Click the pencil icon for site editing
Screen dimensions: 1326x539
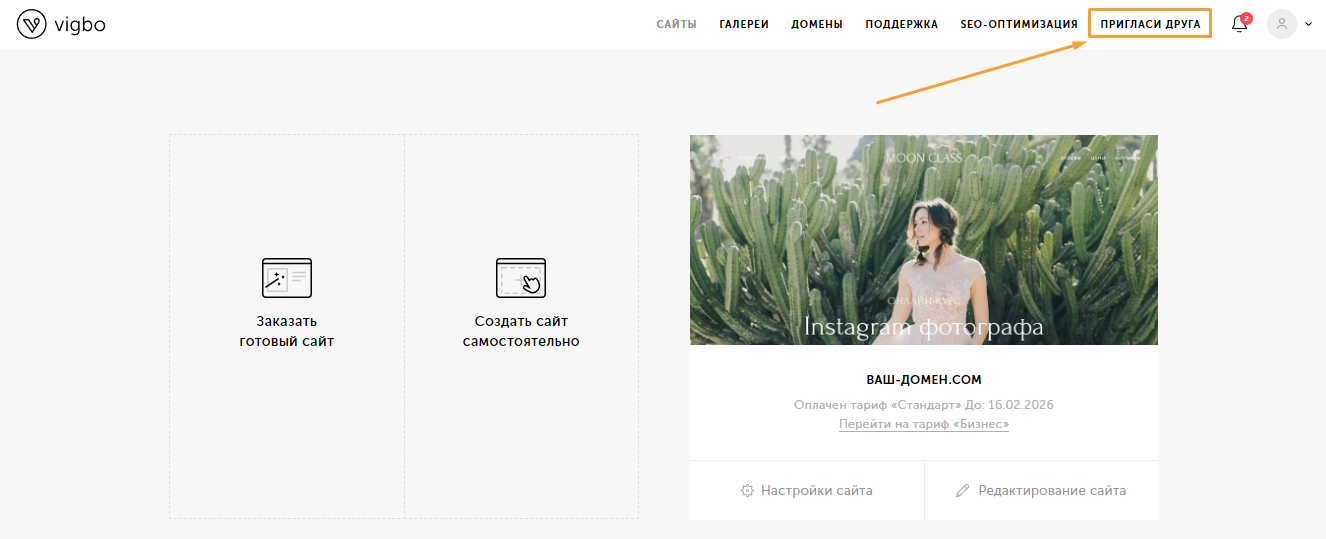[x=963, y=491]
